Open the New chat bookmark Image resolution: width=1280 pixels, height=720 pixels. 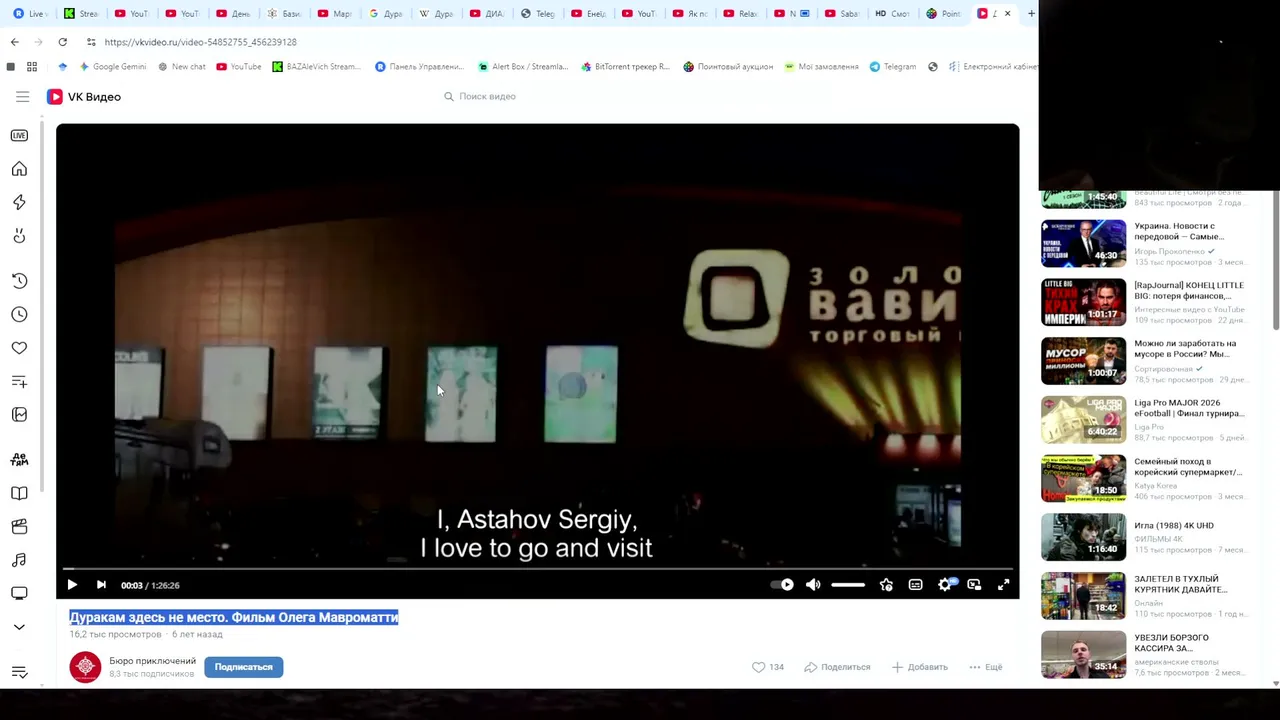point(181,67)
